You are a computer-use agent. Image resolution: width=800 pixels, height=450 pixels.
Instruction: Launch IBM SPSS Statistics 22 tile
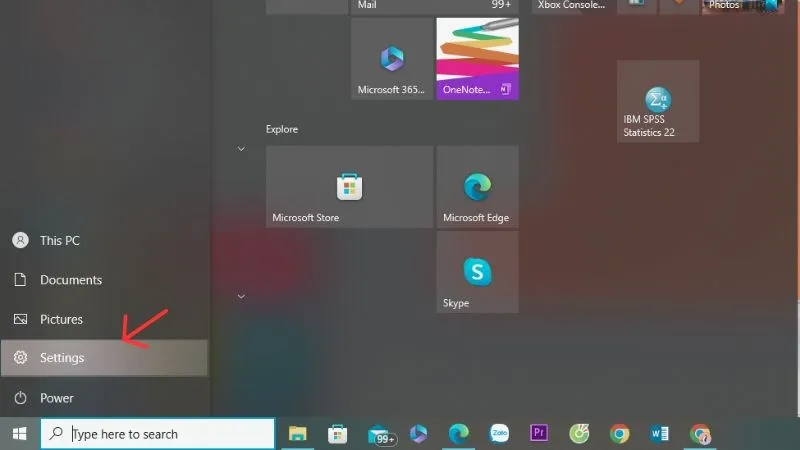point(657,101)
